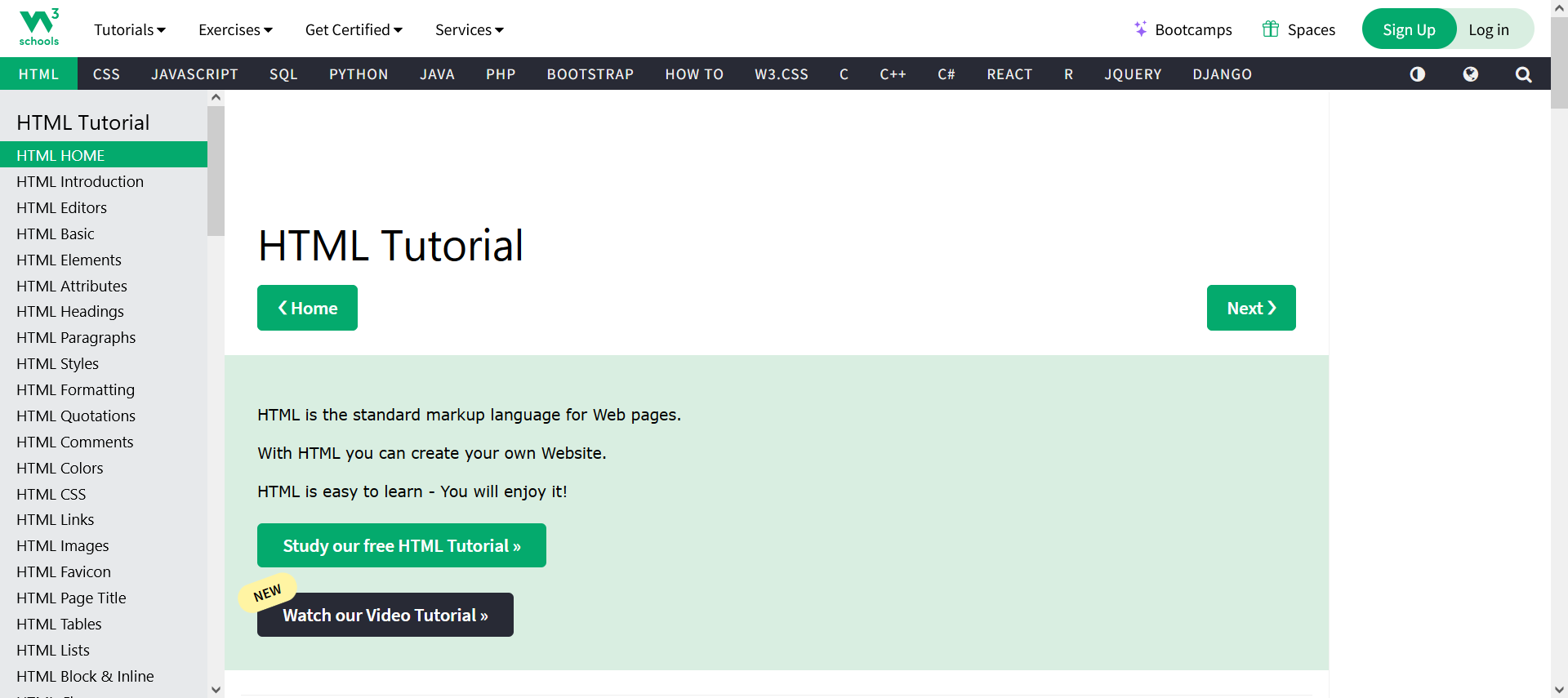Image resolution: width=1568 pixels, height=698 pixels.
Task: Click the Spaces gift icon
Action: point(1271,29)
